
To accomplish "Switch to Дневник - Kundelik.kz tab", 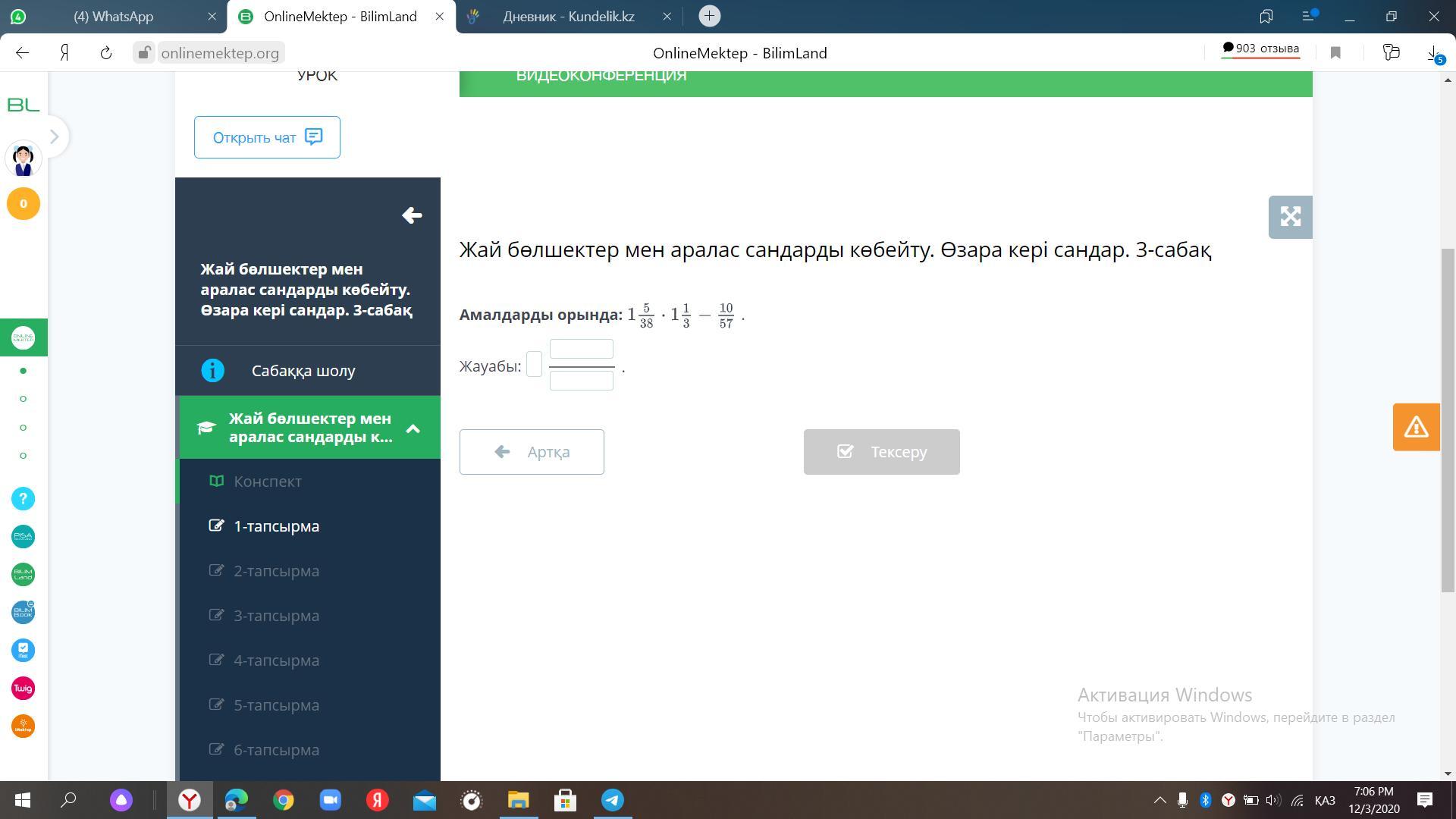I will coord(569,16).
